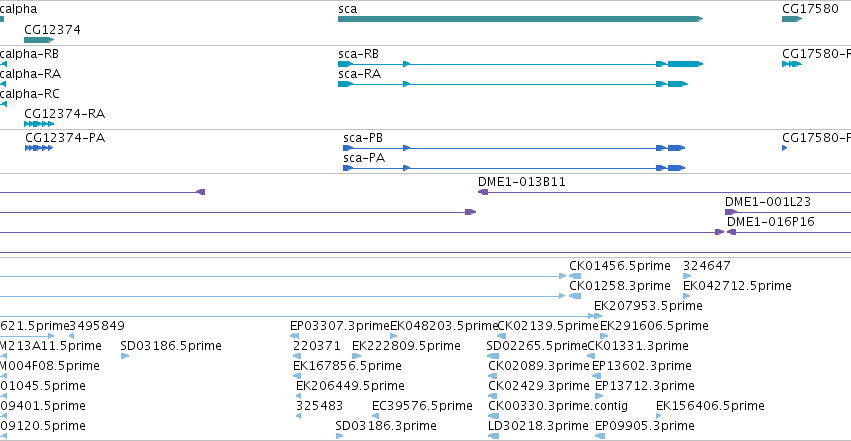Select the EK048203.5prime EST label
Screen dimensions: 851x441
pos(444,326)
